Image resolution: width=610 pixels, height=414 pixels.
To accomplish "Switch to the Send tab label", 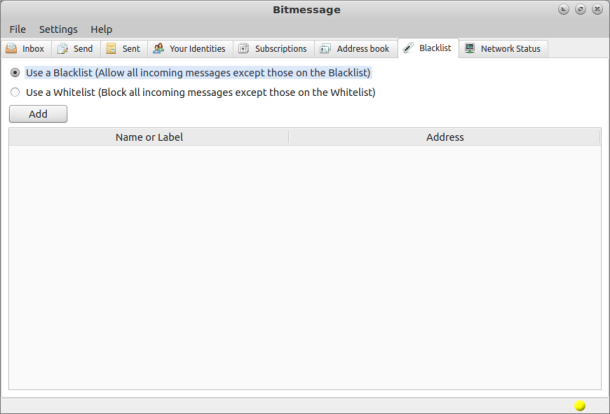I will (x=83, y=49).
